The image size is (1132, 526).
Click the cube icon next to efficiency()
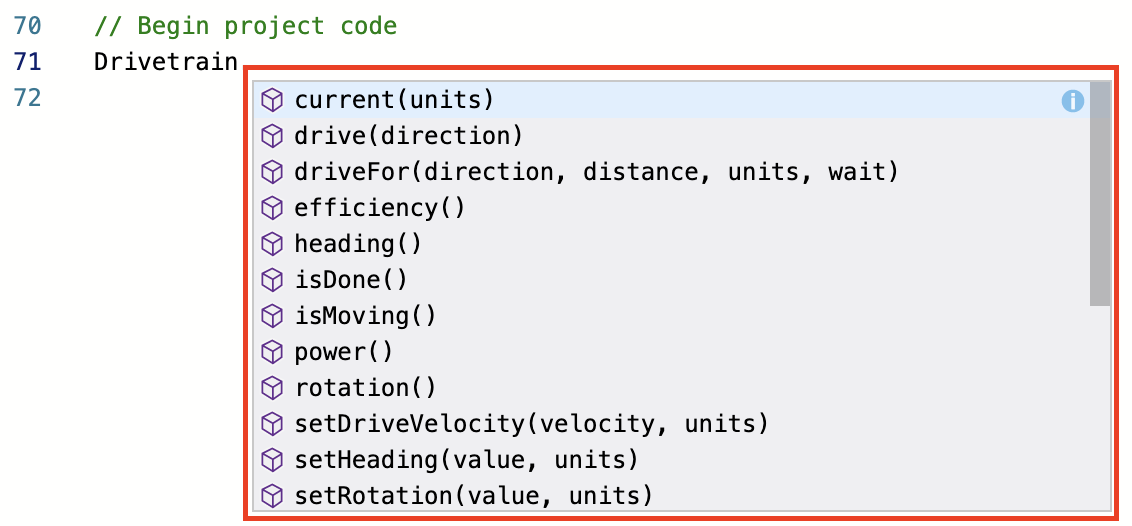[x=271, y=208]
